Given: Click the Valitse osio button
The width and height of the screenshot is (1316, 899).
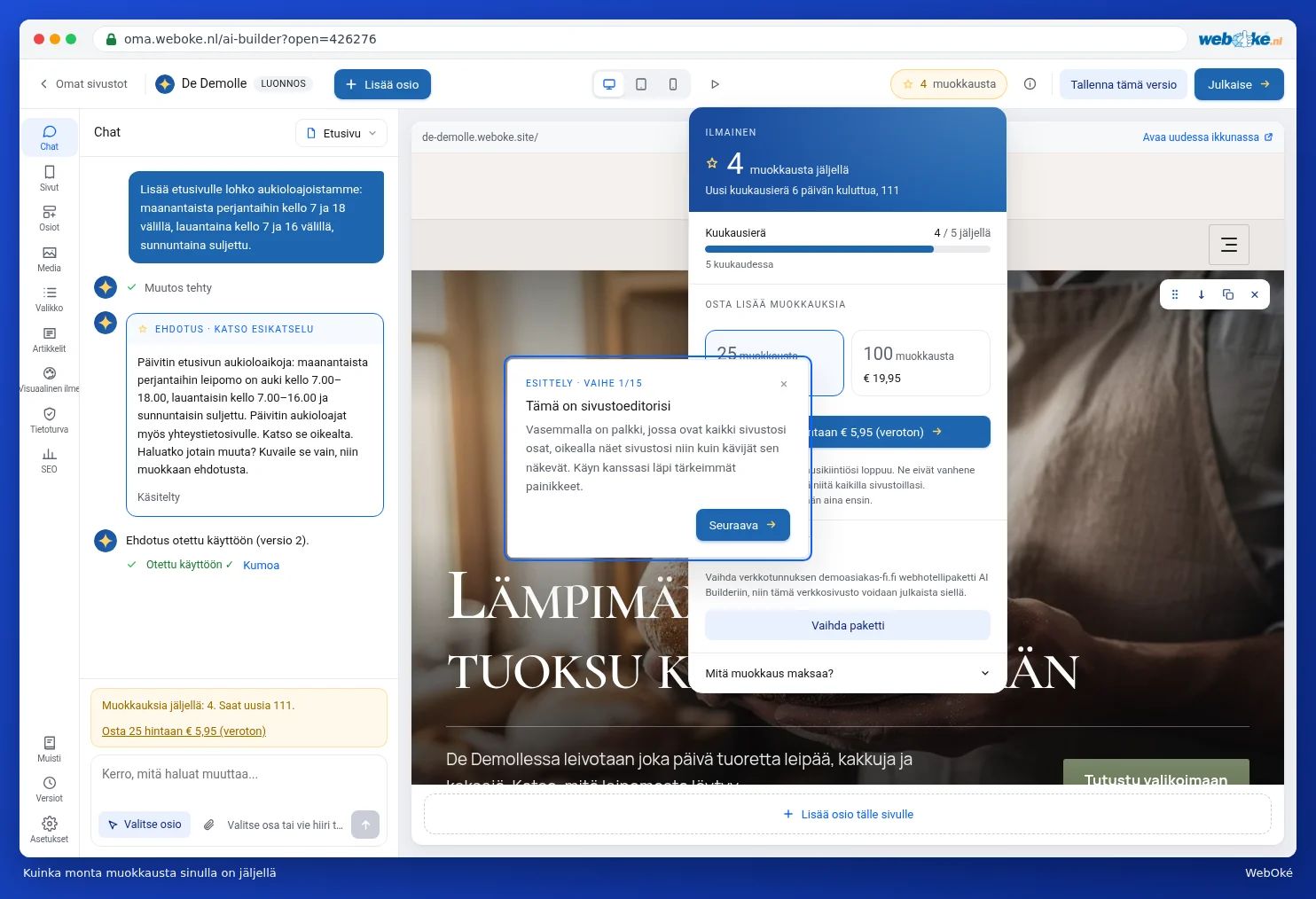Looking at the screenshot, I should click(x=145, y=825).
